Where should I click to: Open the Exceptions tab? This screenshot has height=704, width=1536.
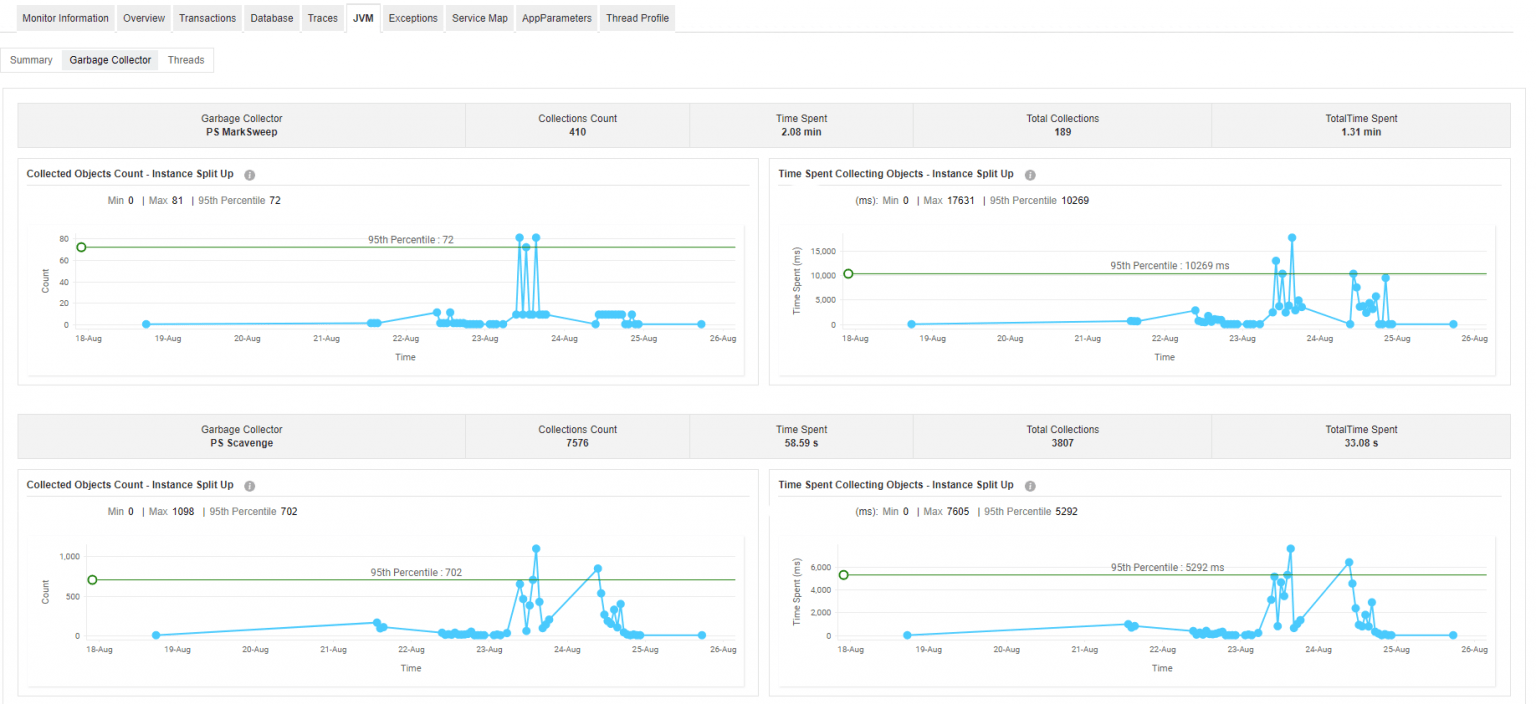click(413, 17)
